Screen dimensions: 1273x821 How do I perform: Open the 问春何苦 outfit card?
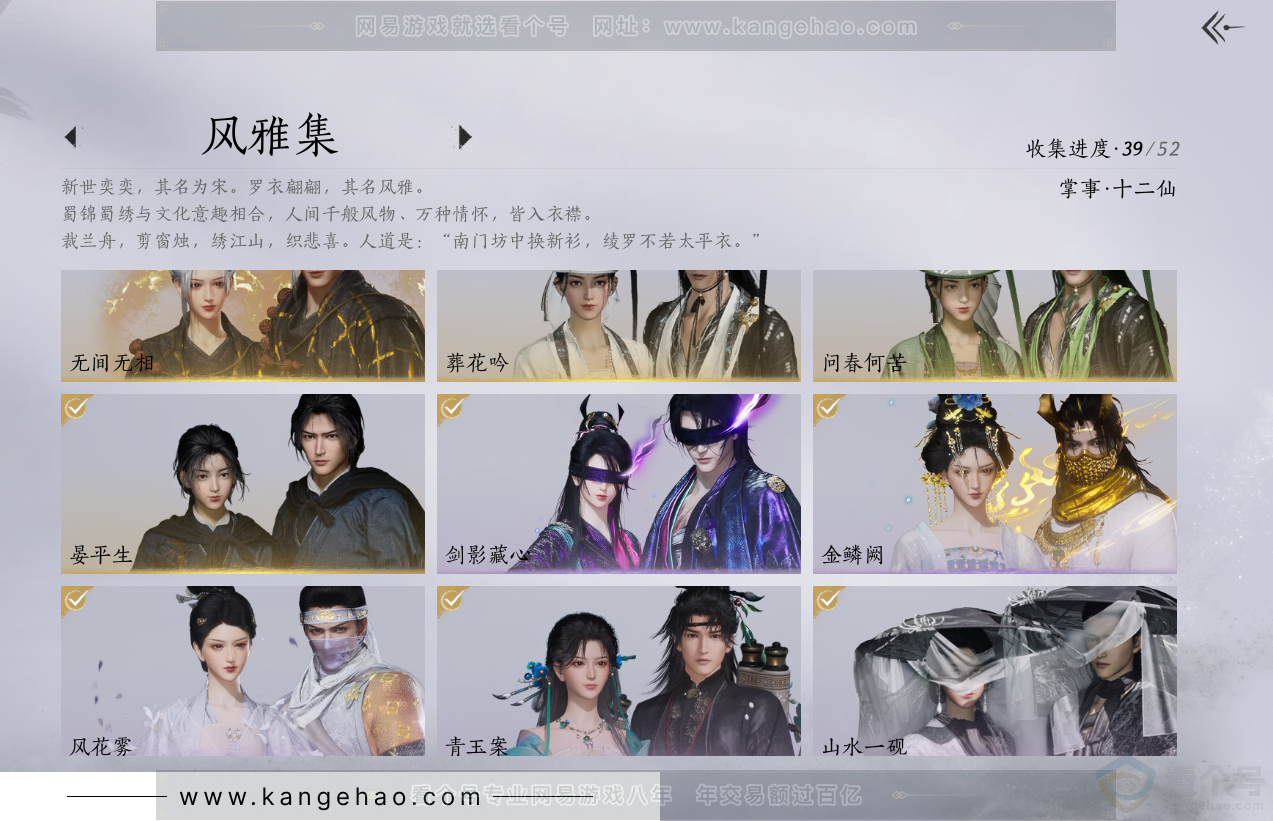(x=995, y=325)
